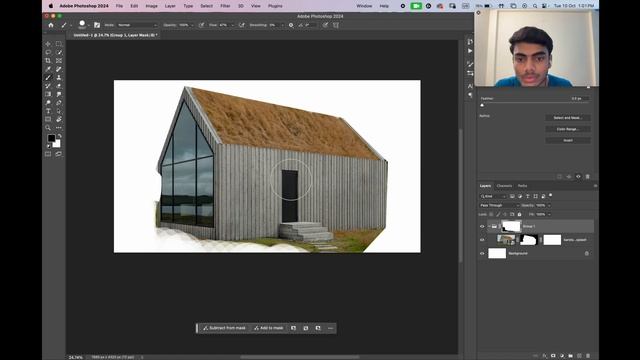The image size is (640, 360).
Task: Swap foreground and background colors
Action: point(60,136)
